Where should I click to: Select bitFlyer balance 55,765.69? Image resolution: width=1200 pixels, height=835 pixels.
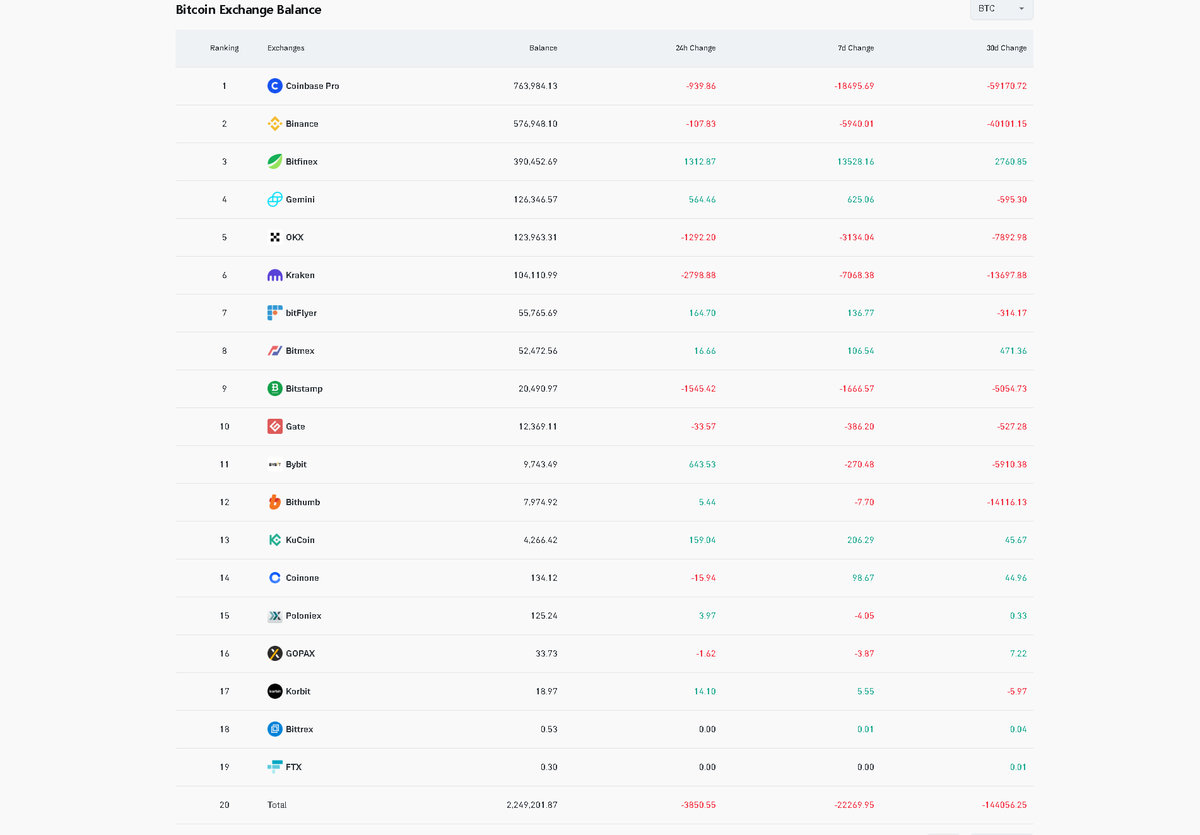tap(537, 313)
